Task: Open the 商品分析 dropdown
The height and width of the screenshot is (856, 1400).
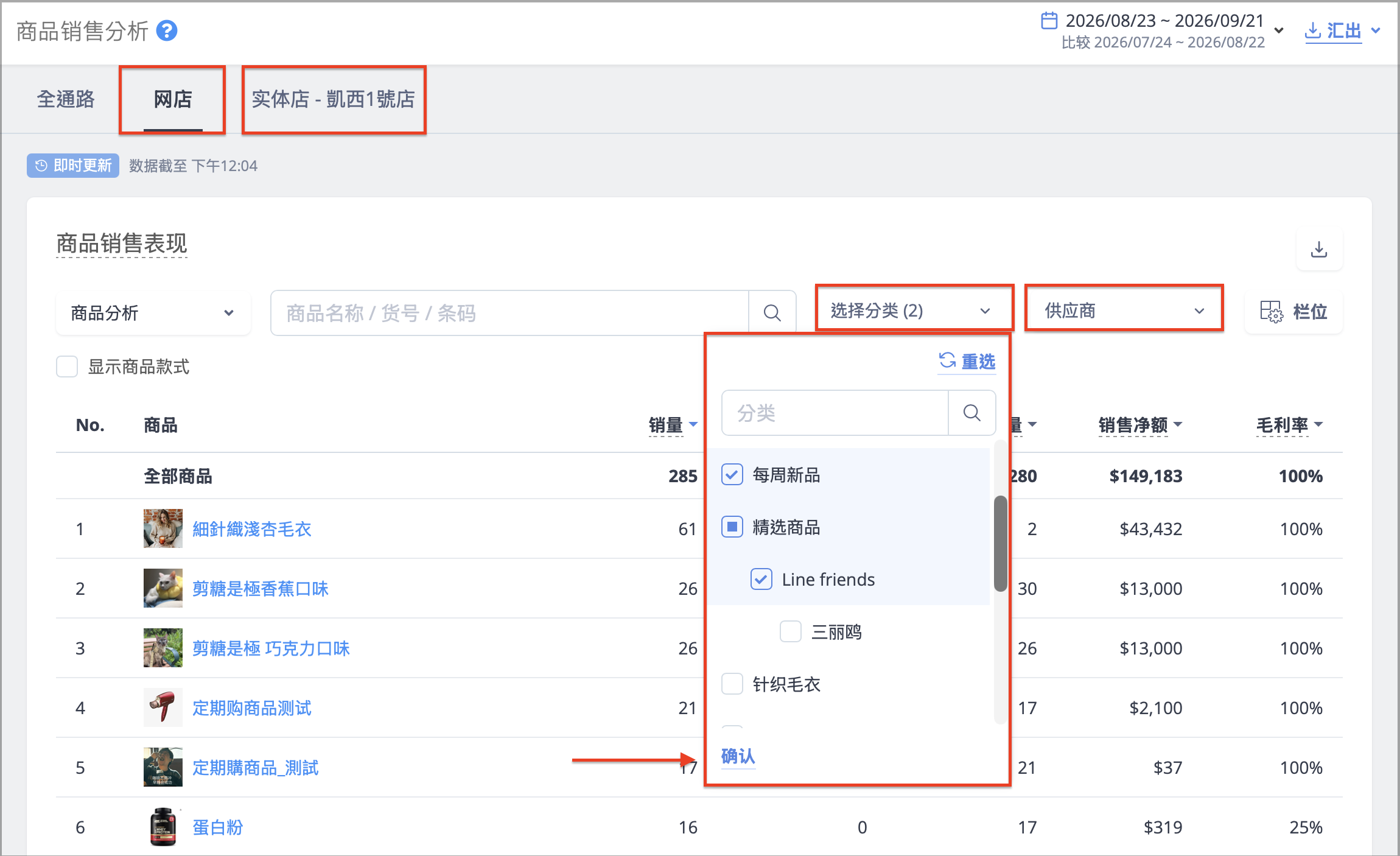Action: (x=153, y=313)
